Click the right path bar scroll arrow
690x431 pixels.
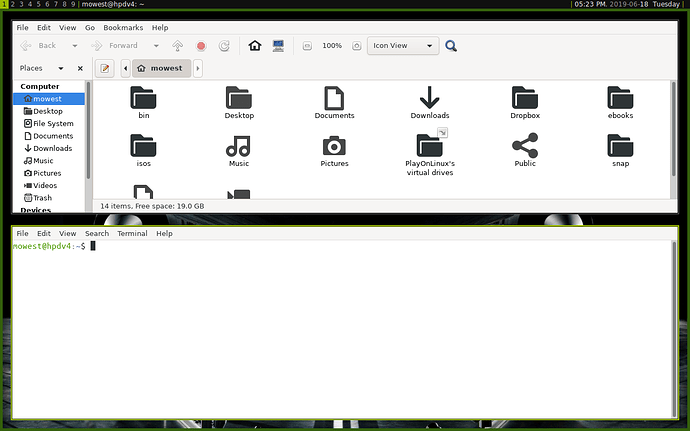click(x=198, y=68)
